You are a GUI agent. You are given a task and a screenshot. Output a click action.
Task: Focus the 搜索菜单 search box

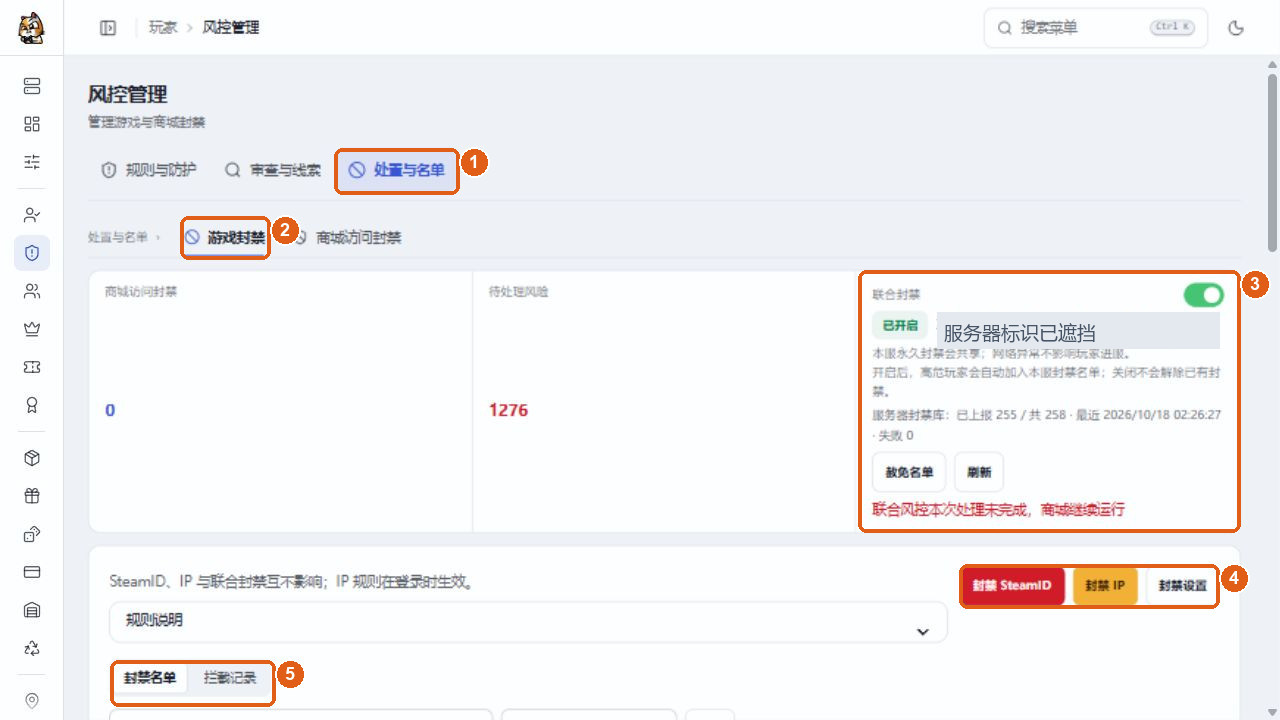coord(1096,28)
